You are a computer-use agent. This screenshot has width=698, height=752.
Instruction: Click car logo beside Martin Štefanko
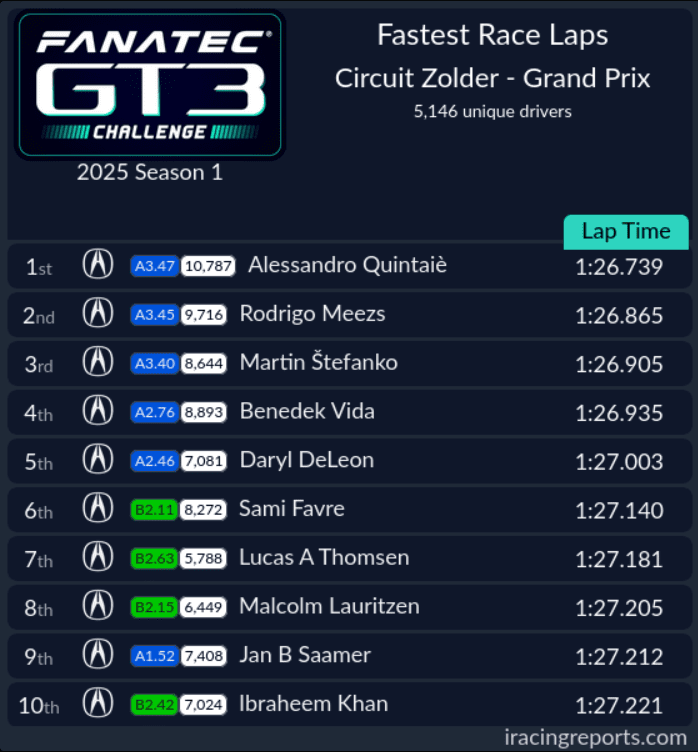click(98, 362)
